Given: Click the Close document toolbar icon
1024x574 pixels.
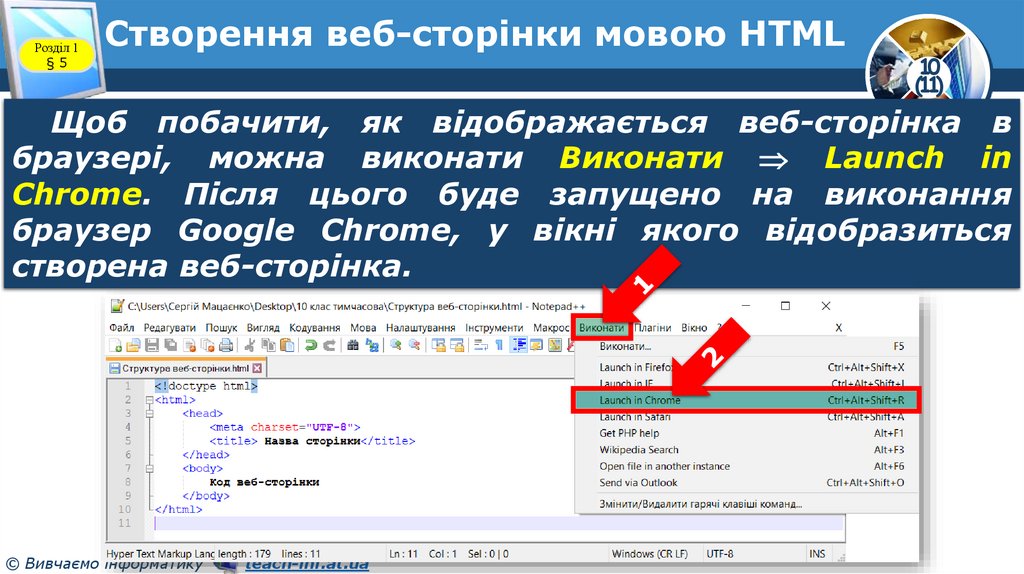Looking at the screenshot, I should click(x=189, y=345).
